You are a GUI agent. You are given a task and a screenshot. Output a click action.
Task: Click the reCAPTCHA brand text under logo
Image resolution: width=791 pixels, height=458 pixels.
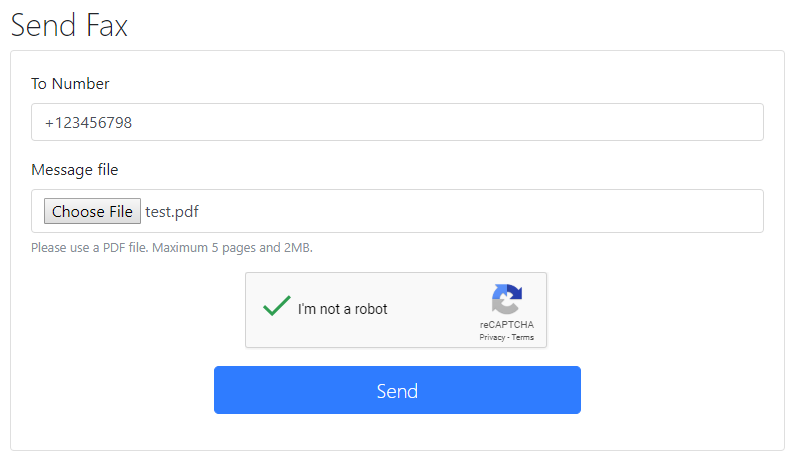coord(506,324)
